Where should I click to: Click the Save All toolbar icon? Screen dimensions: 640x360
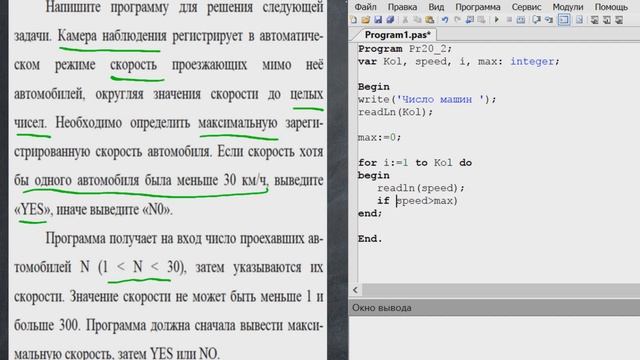(390, 20)
